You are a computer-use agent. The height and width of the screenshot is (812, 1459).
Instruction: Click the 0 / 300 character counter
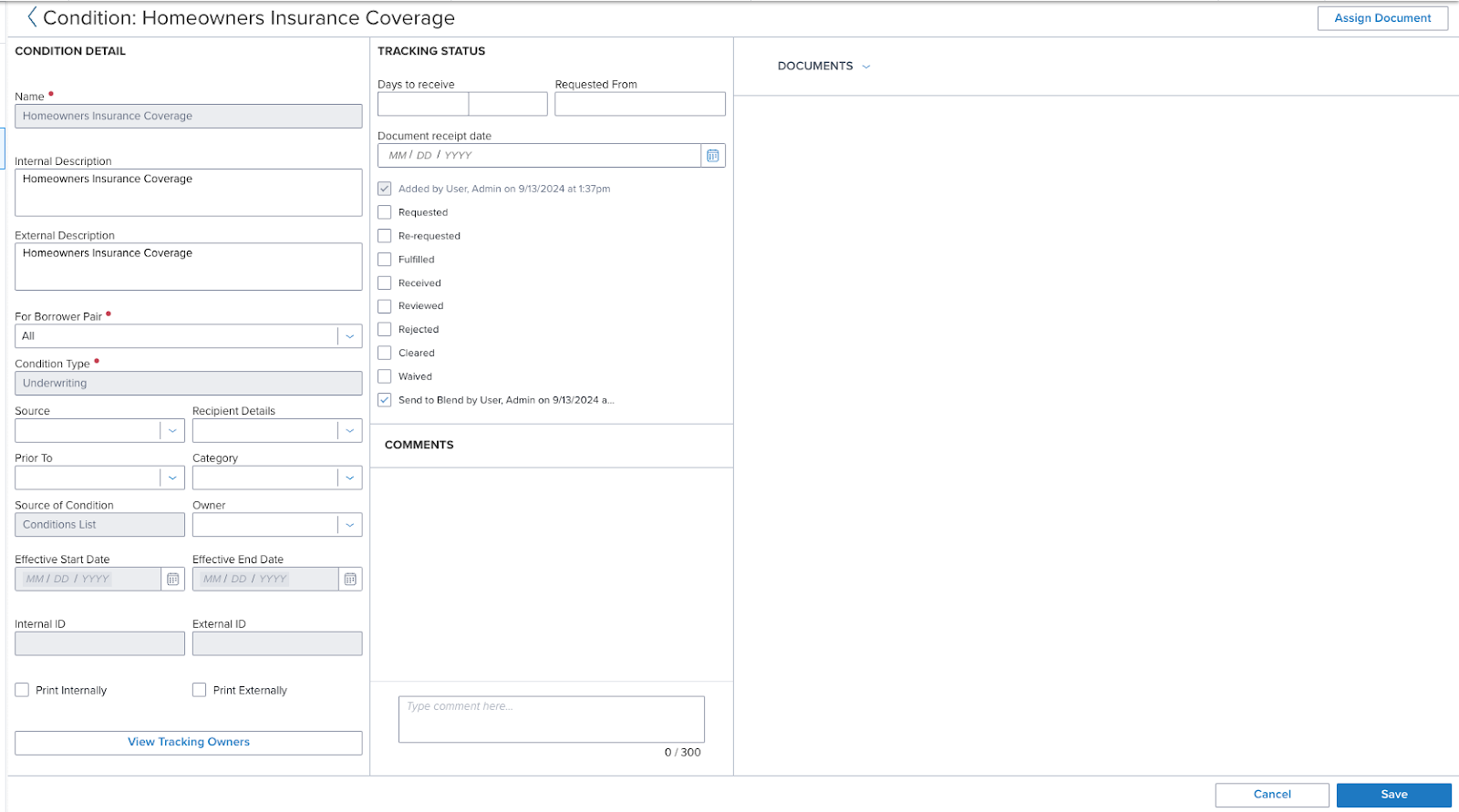tap(683, 753)
